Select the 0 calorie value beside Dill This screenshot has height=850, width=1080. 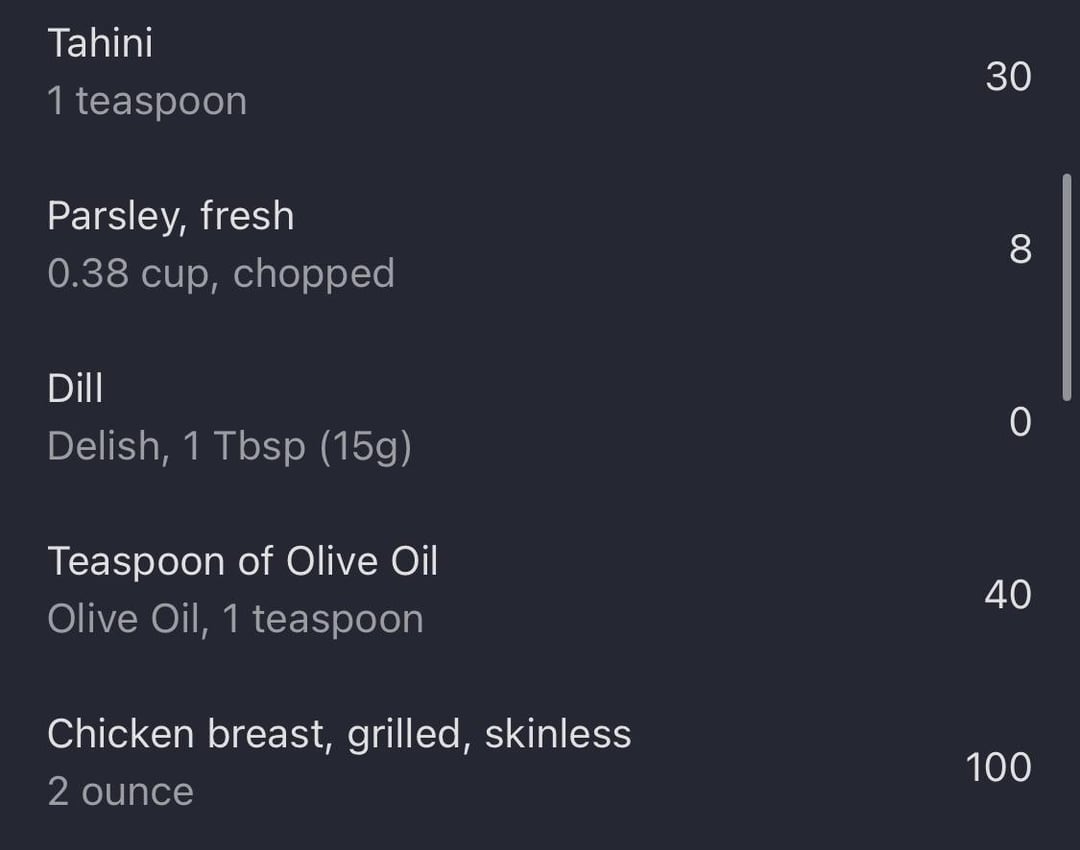click(x=1021, y=422)
